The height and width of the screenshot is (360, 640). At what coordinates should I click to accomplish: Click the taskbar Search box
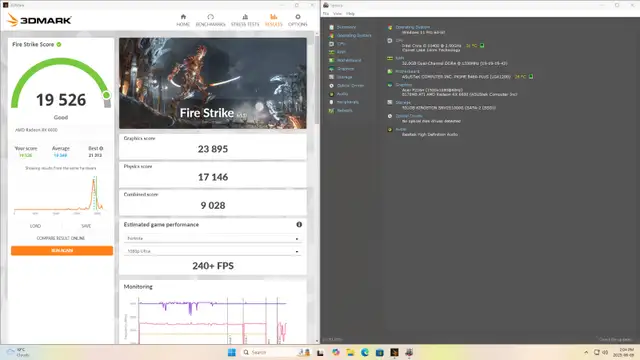[x=276, y=352]
